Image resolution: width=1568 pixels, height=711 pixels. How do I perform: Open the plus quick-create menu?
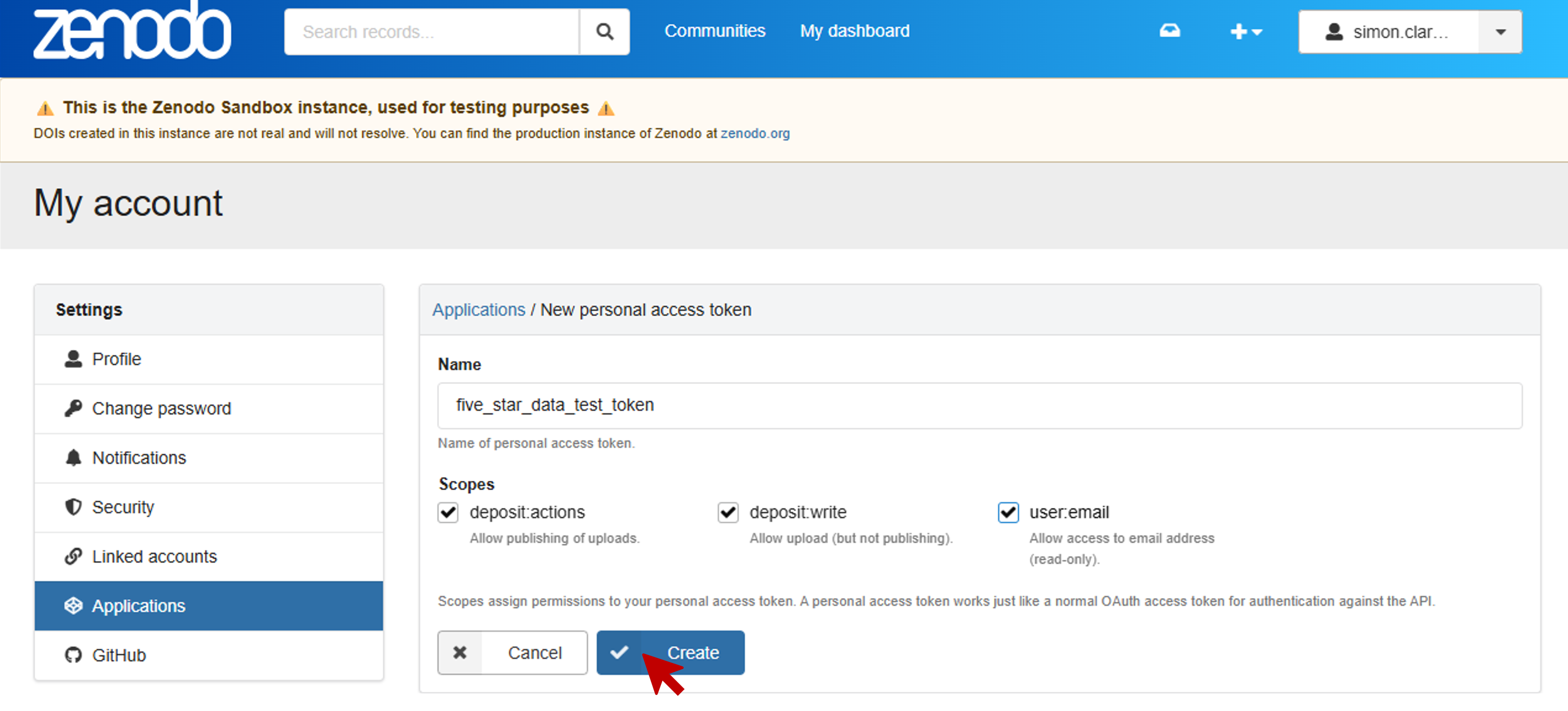(x=1246, y=32)
